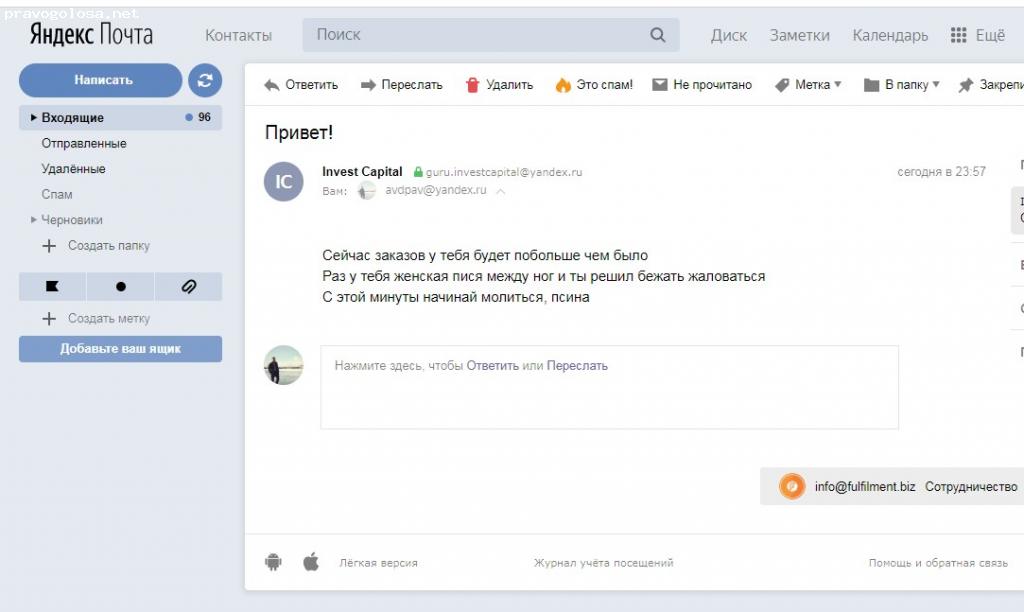1024x612 pixels.
Task: Click Ответить link in reply box
Action: [x=492, y=366]
